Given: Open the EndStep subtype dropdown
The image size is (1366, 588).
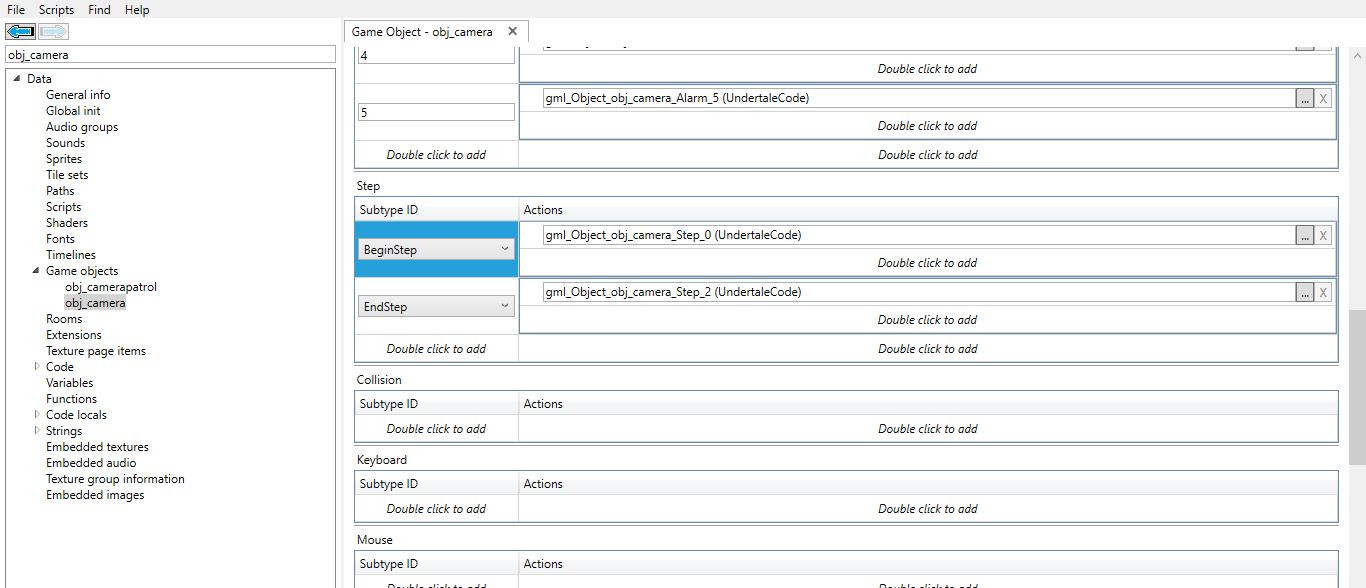Looking at the screenshot, I should point(436,307).
